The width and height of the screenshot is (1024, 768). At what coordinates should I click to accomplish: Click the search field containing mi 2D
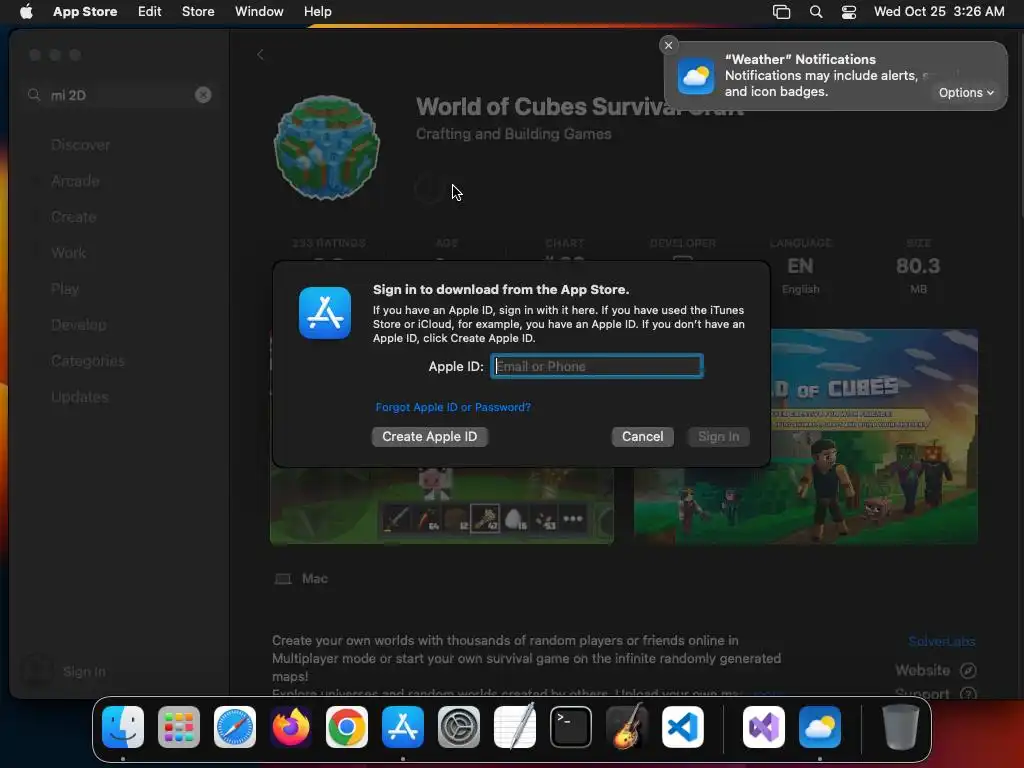point(118,95)
